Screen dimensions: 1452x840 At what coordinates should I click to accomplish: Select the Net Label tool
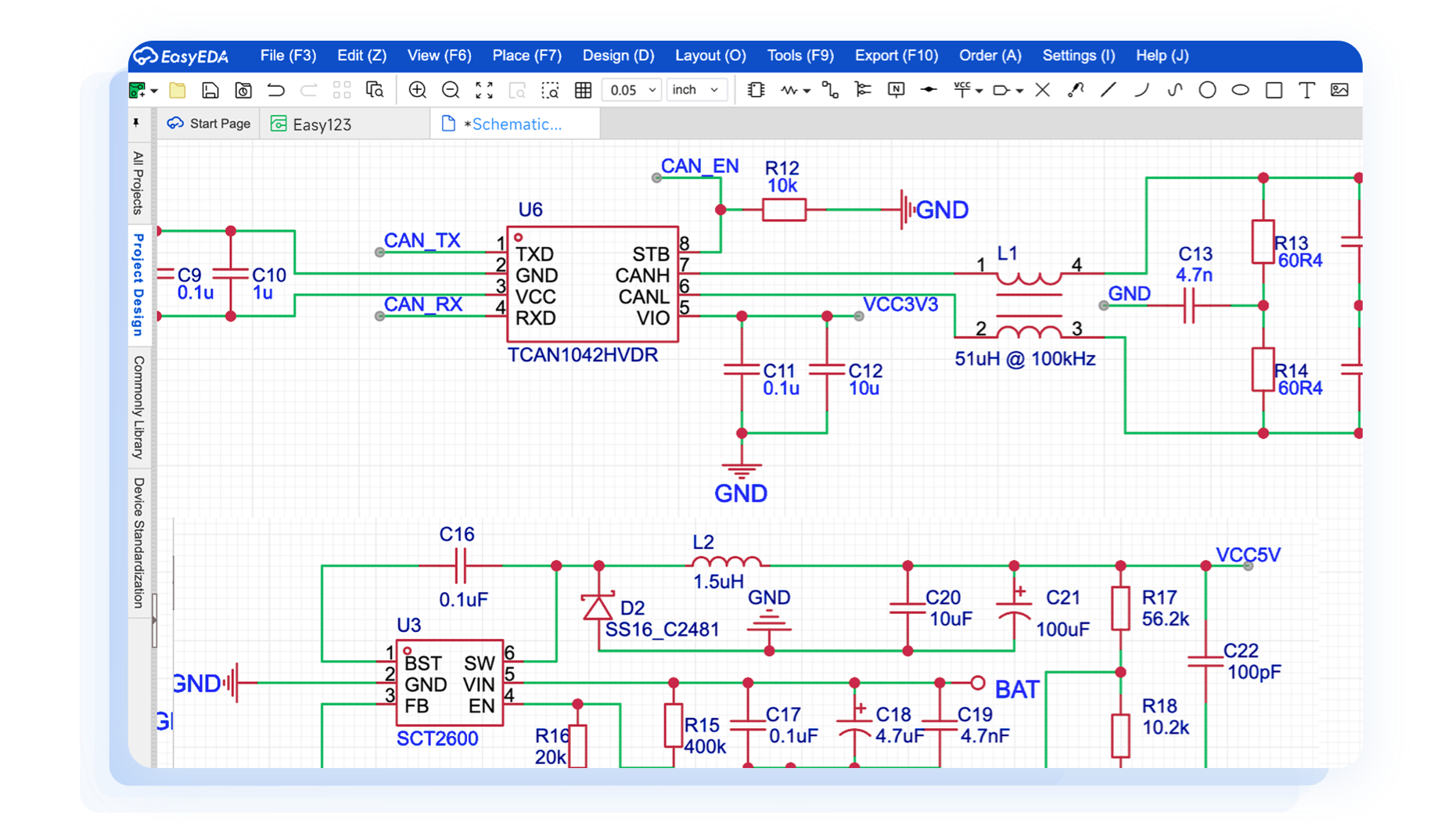coord(896,90)
